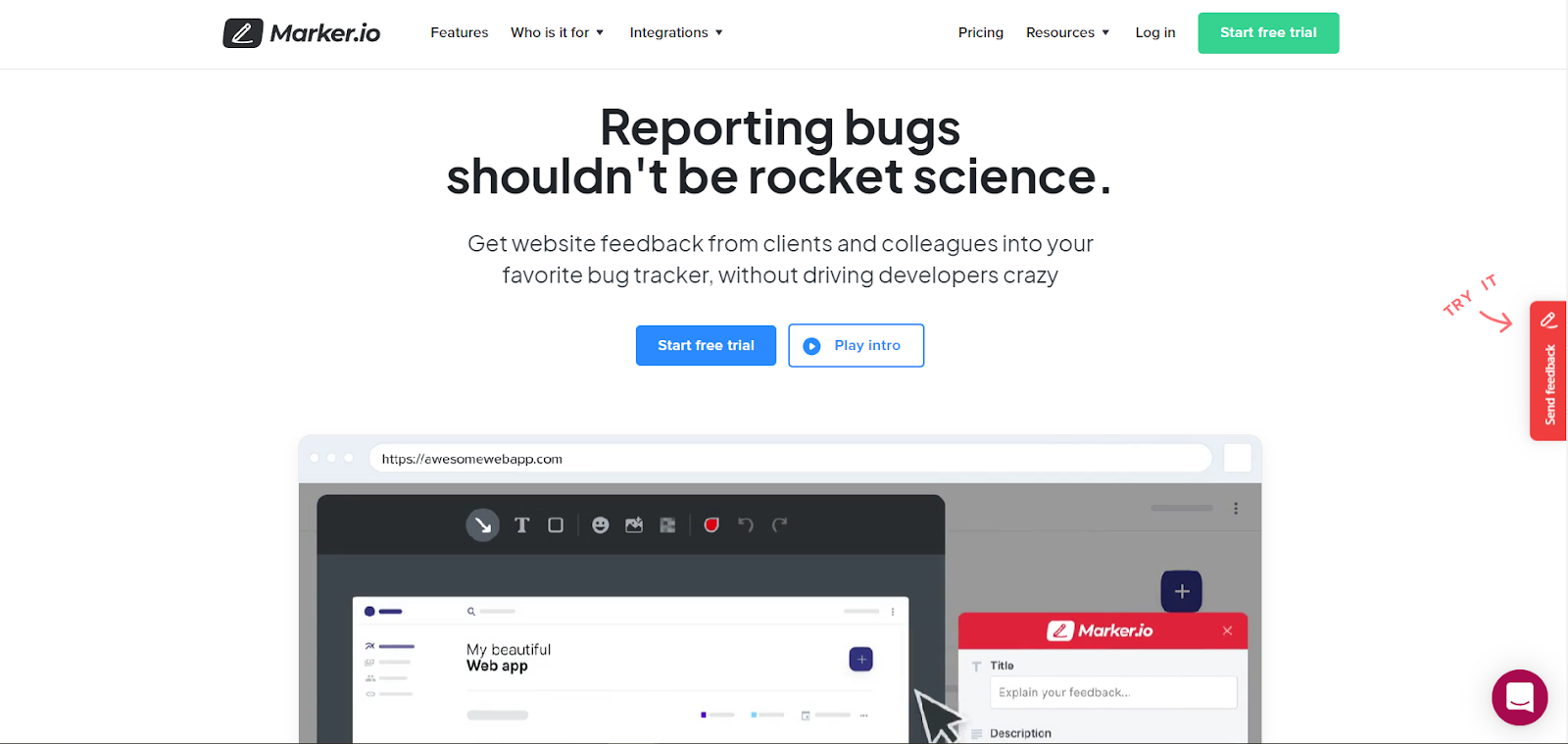Click blue Start free trial button

706,345
